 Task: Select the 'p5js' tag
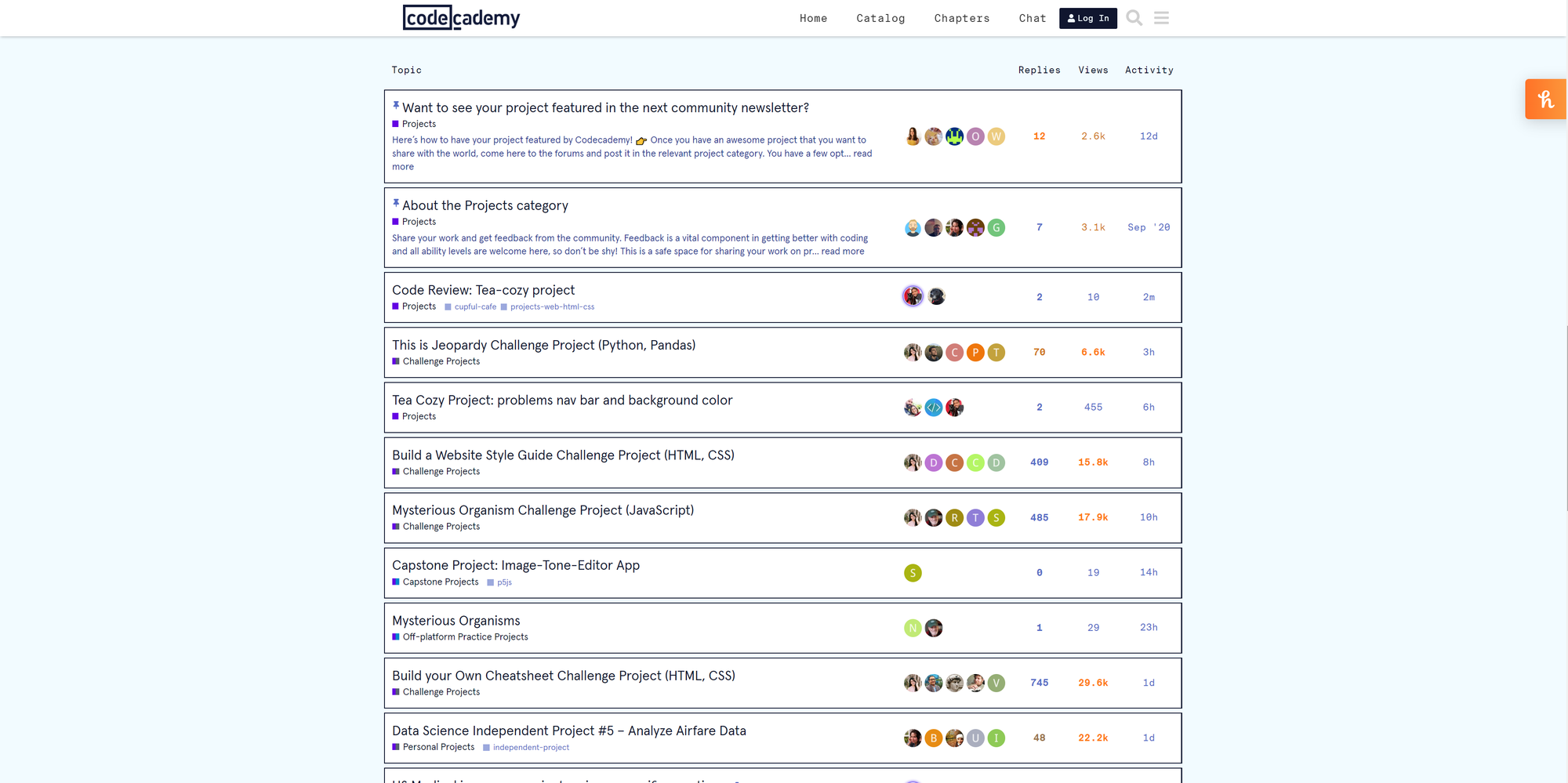499,582
